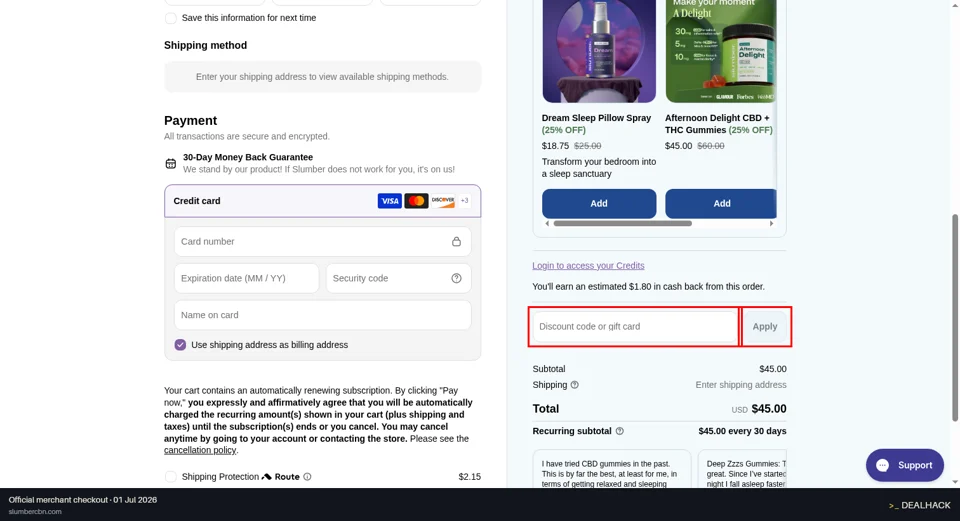Click the Shipping Protection info icon
The image size is (960, 521).
[x=307, y=477]
